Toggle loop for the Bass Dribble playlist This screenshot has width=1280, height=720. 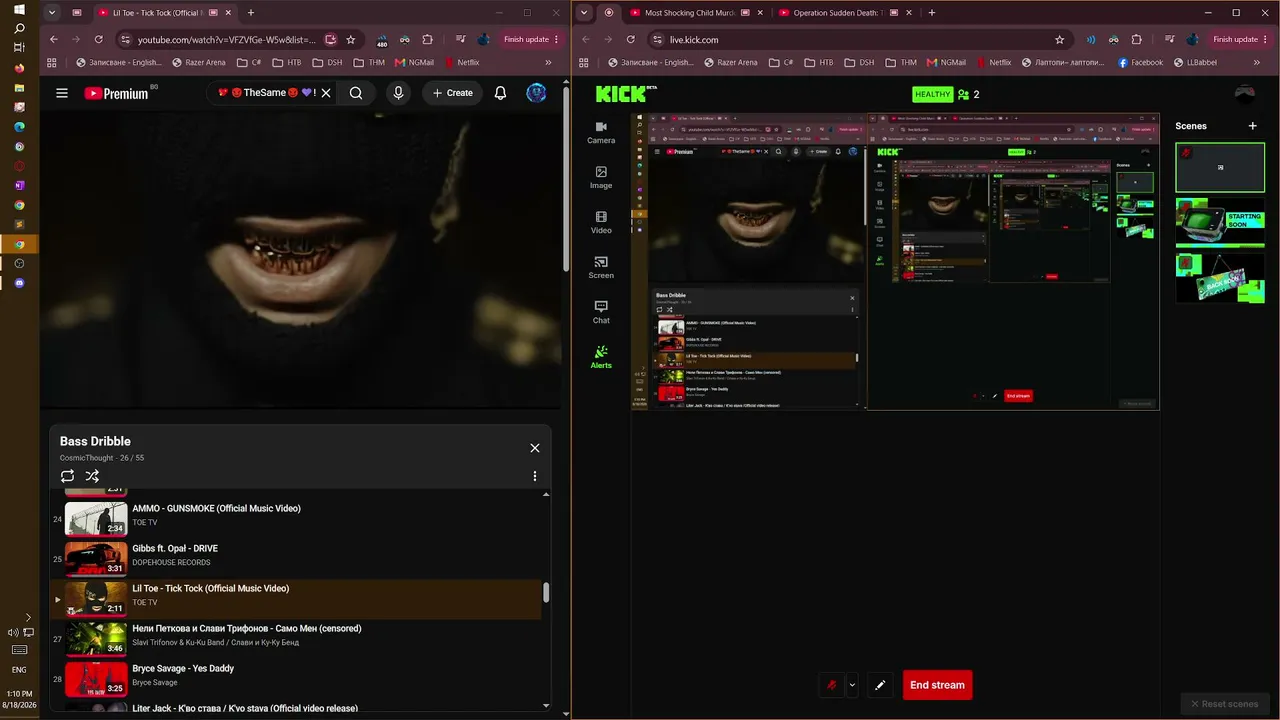(67, 476)
